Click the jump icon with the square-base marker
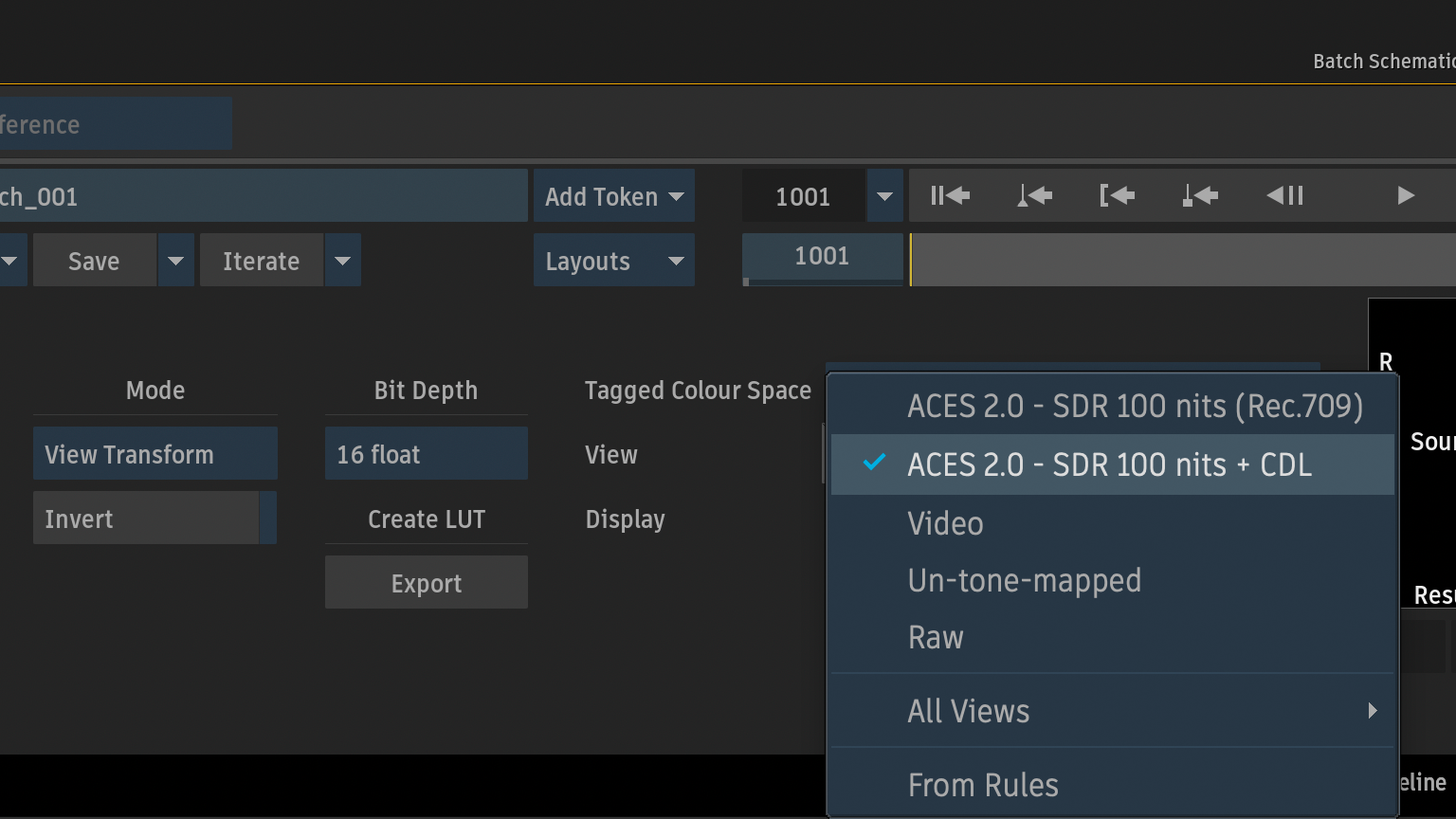This screenshot has height=819, width=1456. coord(1200,196)
